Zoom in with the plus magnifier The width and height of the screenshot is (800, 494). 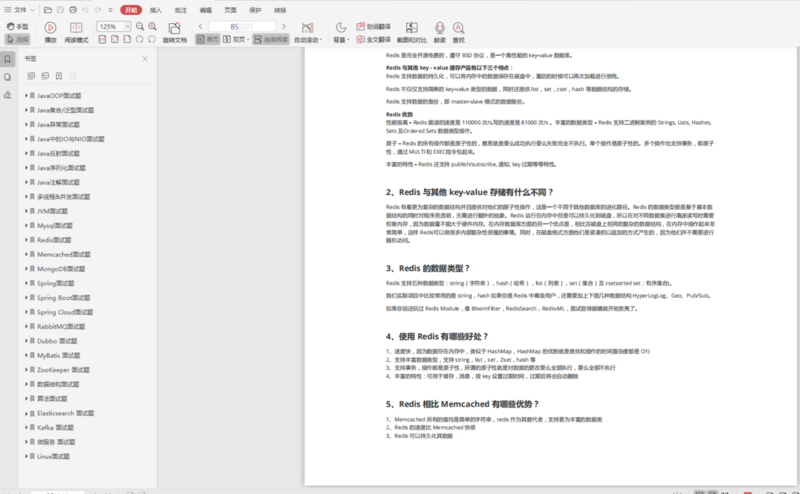point(152,27)
